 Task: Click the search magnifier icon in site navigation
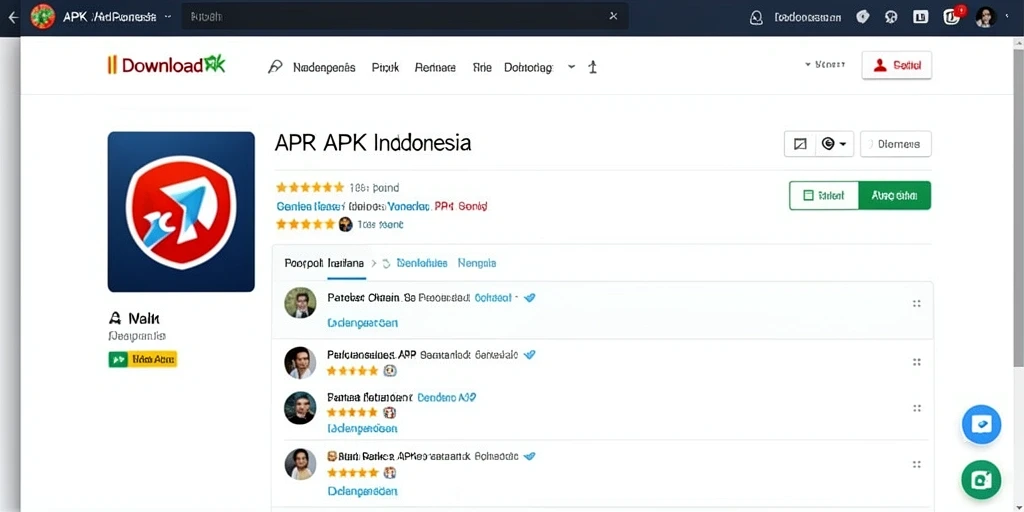(x=276, y=67)
